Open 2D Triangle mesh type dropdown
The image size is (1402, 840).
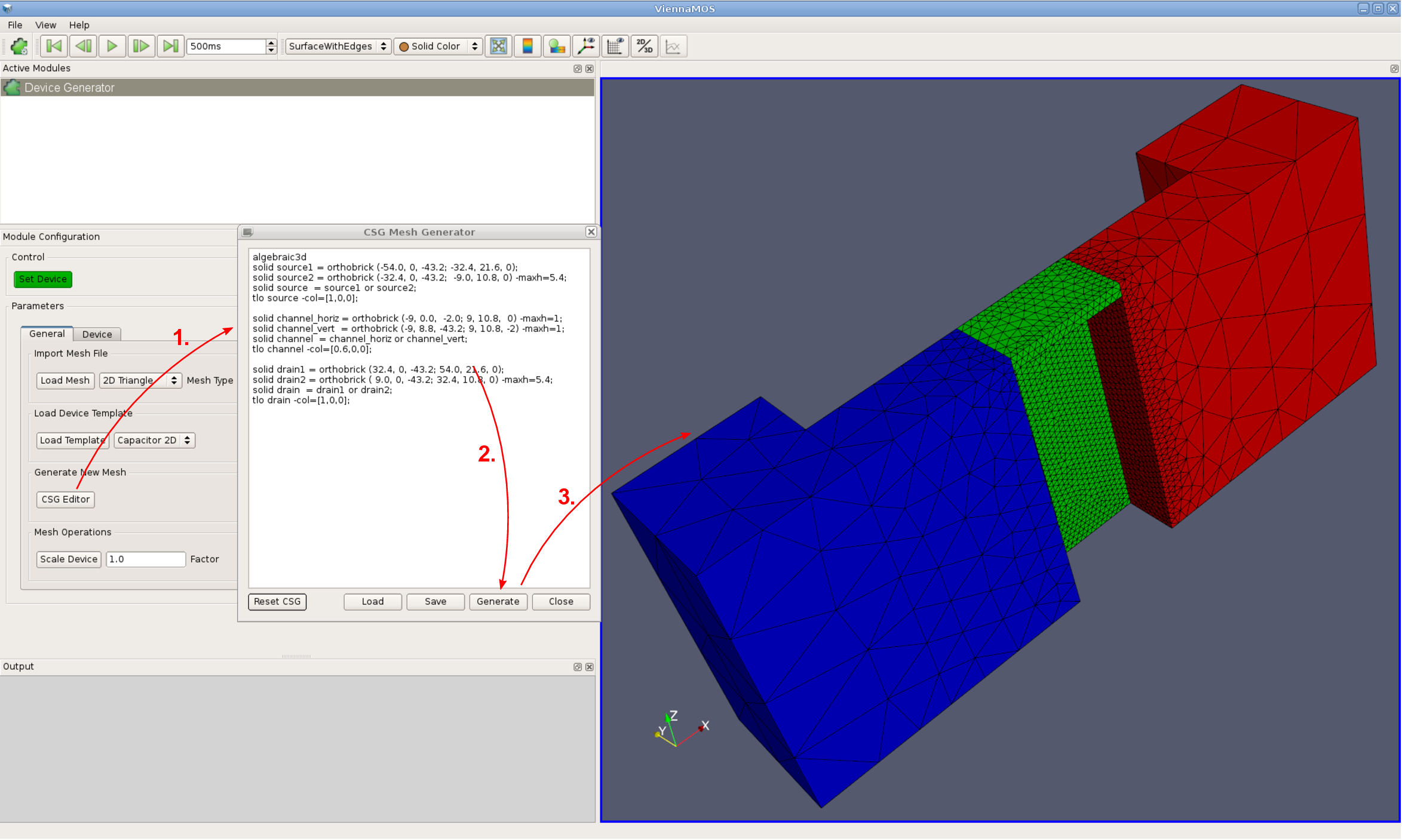pyautogui.click(x=140, y=380)
